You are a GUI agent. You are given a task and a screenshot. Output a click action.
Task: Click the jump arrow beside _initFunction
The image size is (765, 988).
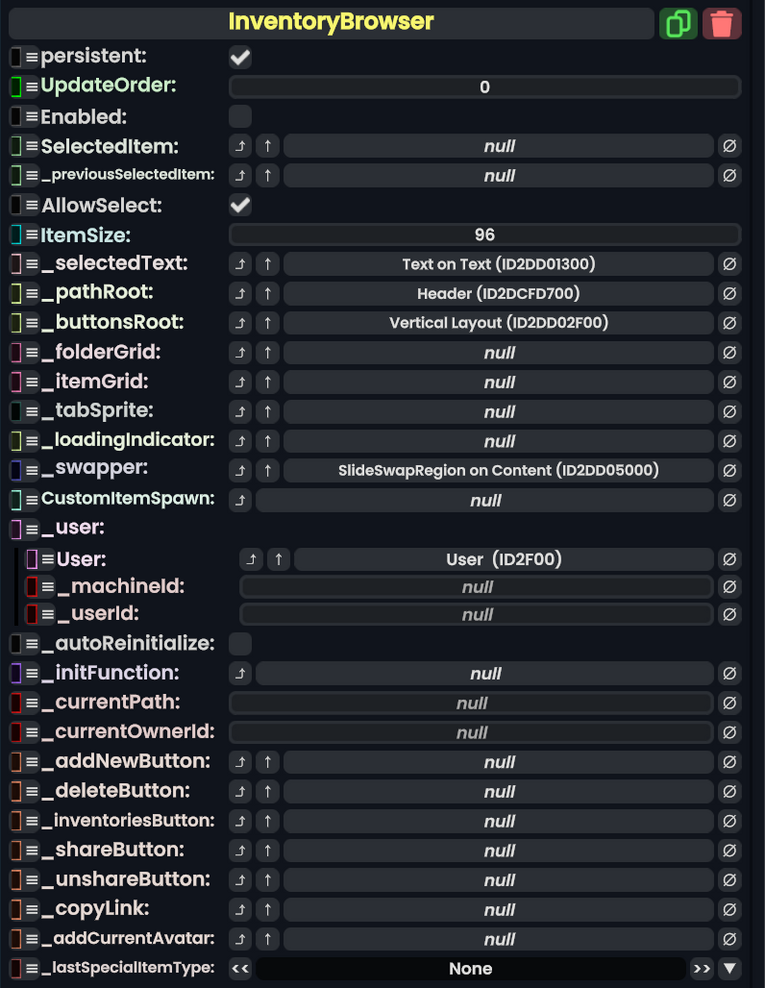point(240,673)
